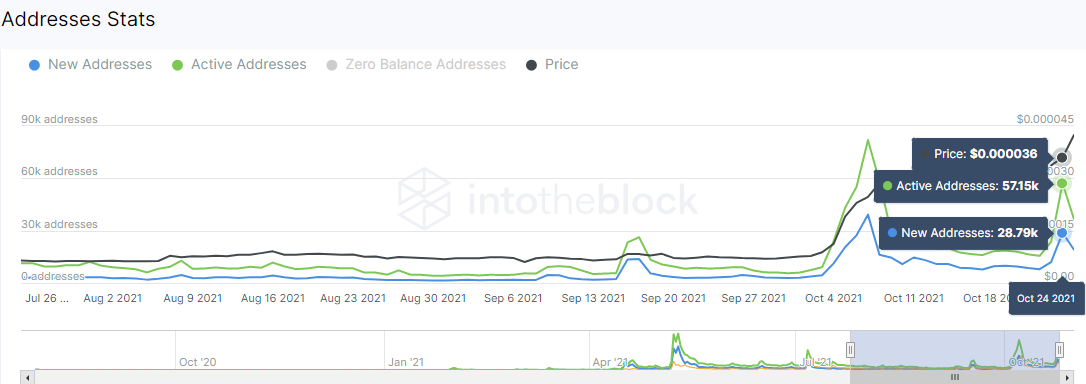Click the intotheblock cube logo watermark
The width and height of the screenshot is (1086, 384).
[425, 200]
